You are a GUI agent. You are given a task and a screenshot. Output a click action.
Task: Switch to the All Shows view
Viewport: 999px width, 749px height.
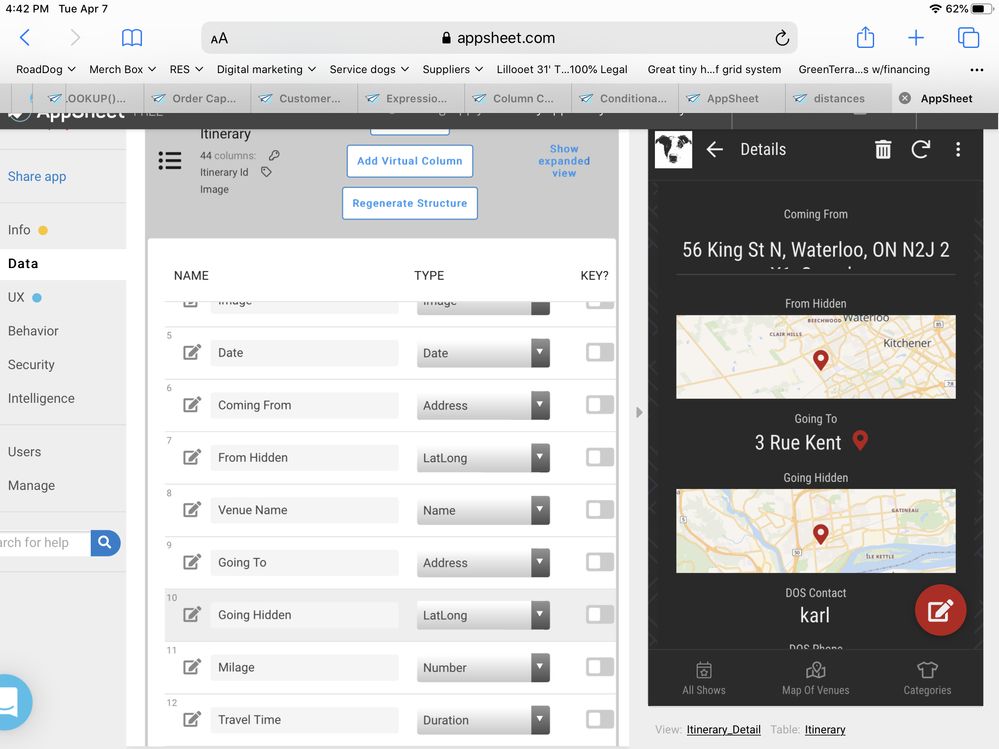coord(703,678)
